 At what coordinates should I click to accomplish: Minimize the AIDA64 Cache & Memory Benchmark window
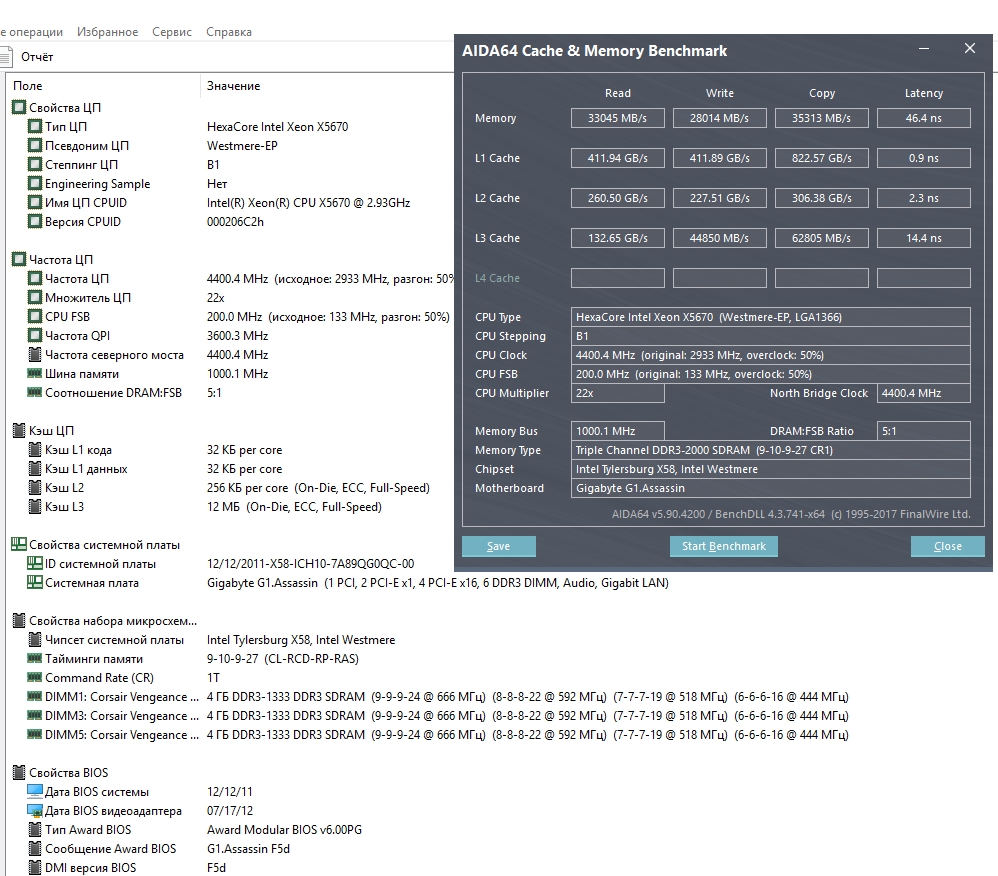tap(924, 49)
